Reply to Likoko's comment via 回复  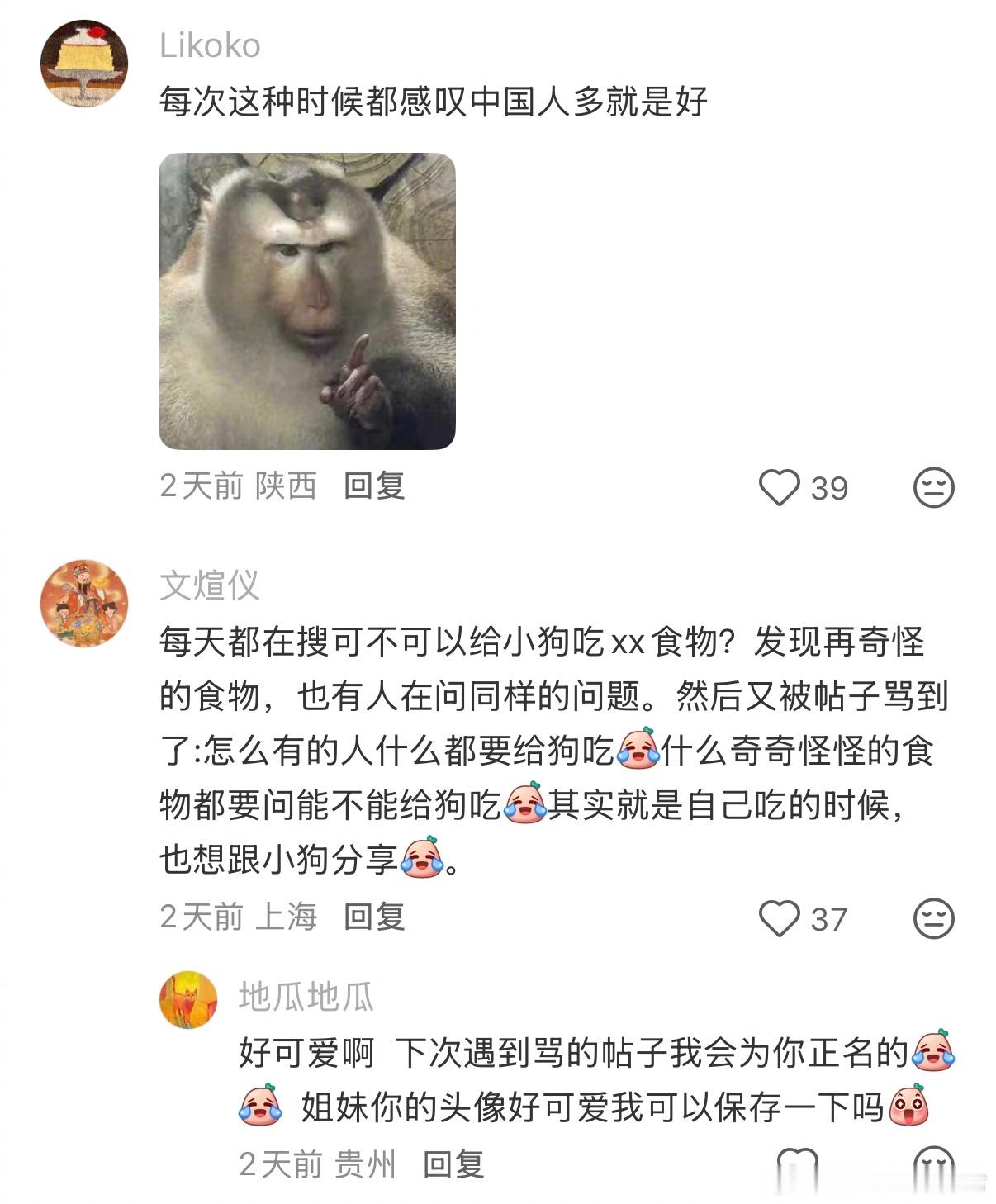374,486
